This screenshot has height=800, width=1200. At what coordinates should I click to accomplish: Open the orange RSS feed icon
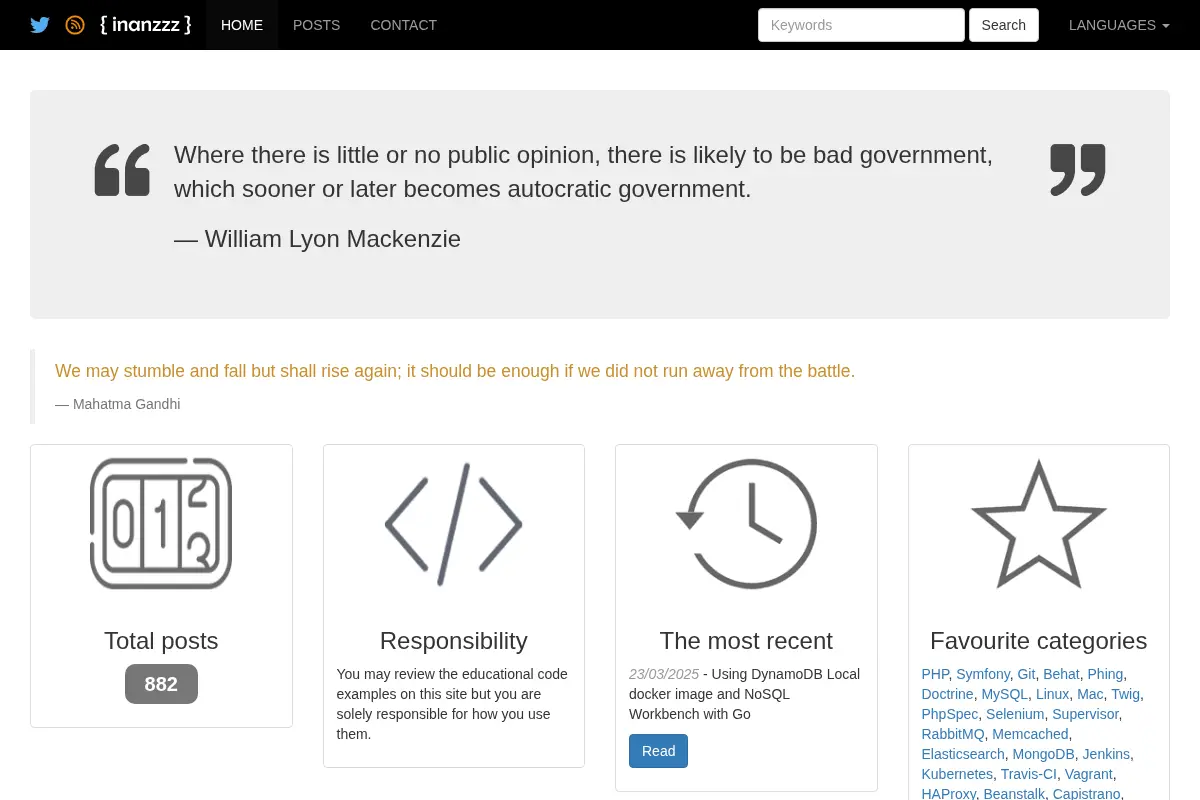(x=75, y=25)
